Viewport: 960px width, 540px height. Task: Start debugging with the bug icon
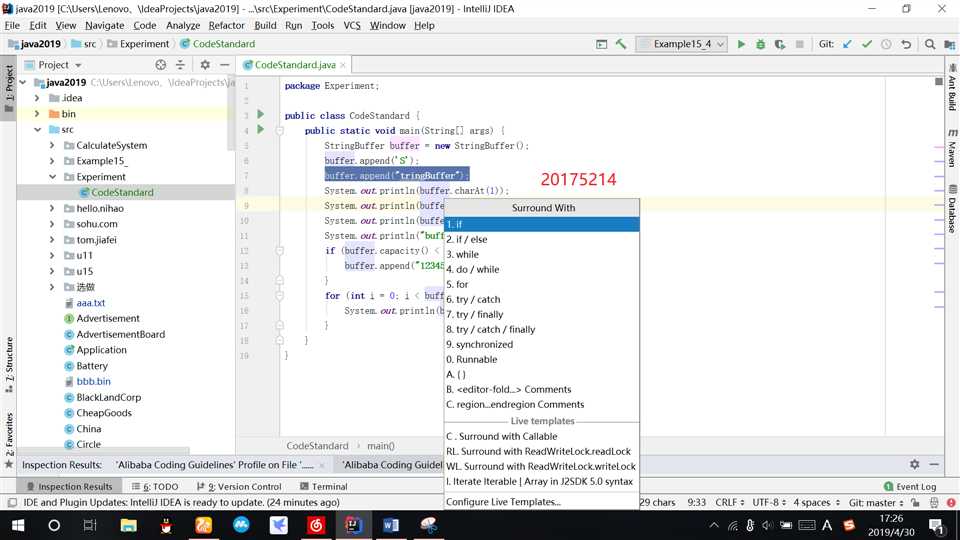[x=760, y=44]
